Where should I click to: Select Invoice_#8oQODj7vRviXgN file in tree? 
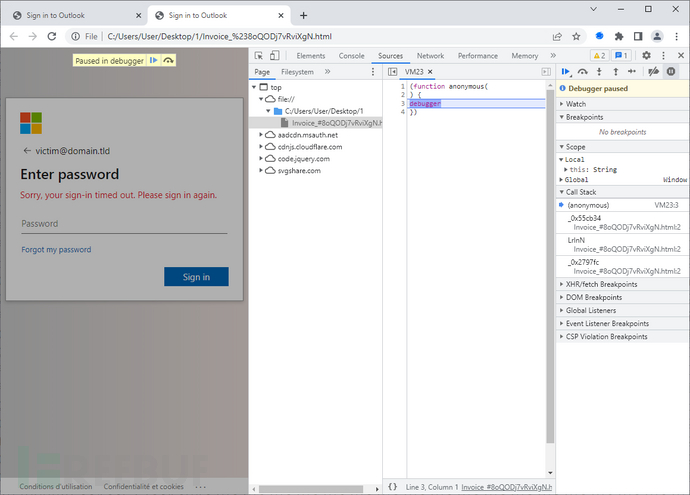(316, 123)
